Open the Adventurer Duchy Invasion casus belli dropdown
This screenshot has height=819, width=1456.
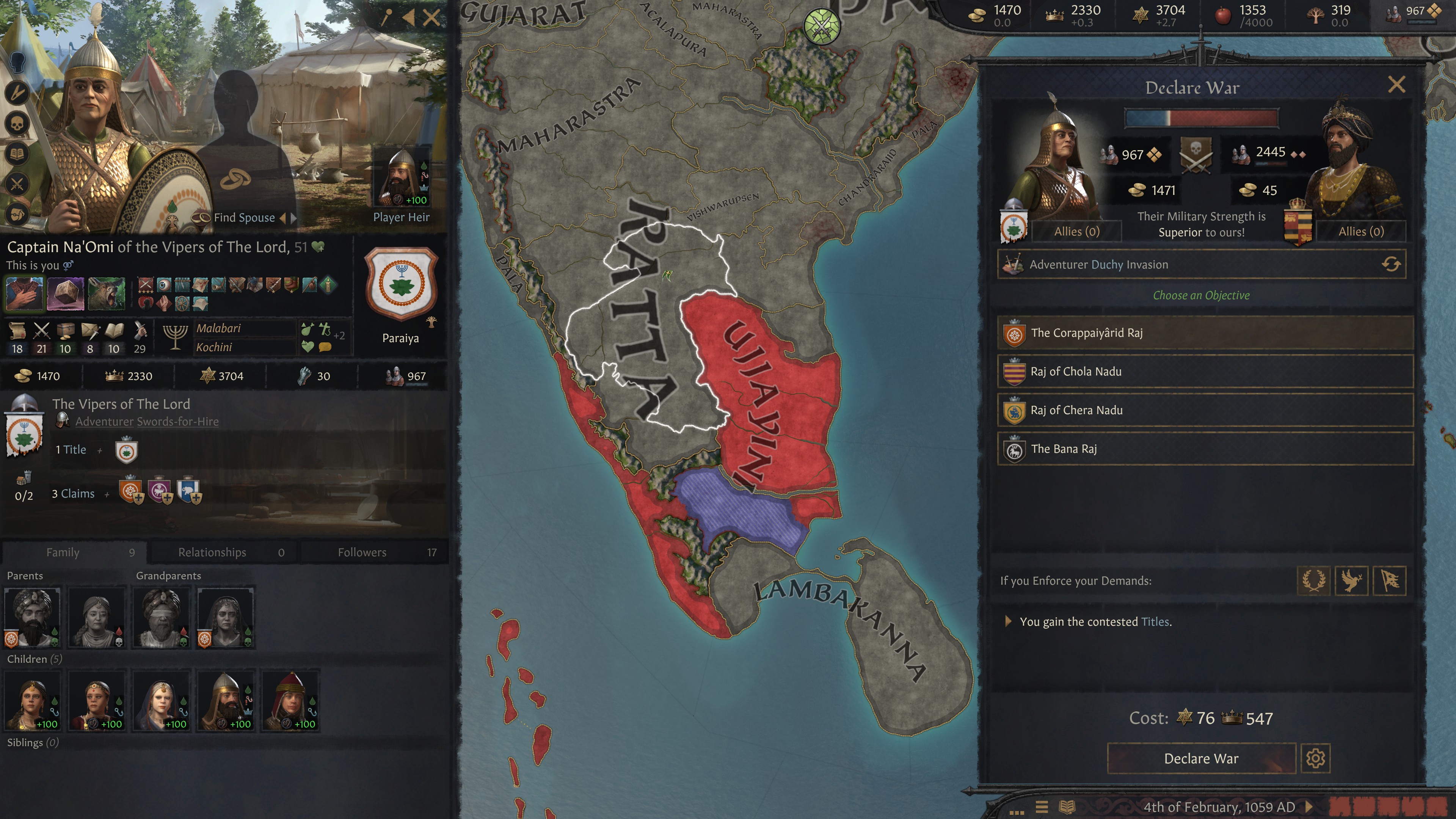point(1201,264)
